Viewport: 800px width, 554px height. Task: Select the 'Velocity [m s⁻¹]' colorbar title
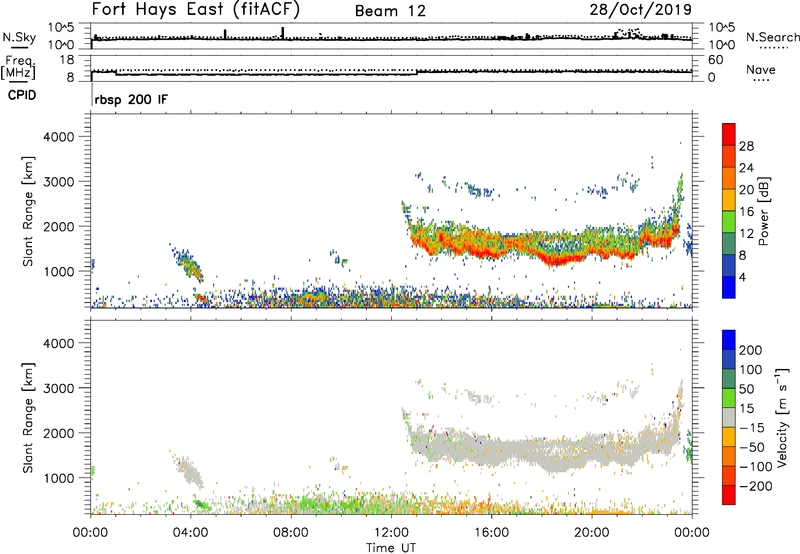(x=781, y=418)
